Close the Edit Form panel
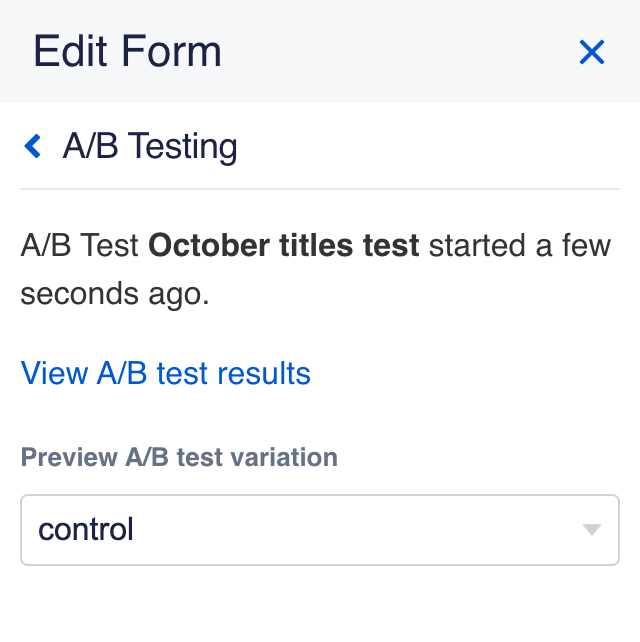This screenshot has height=642, width=640. pos(592,52)
